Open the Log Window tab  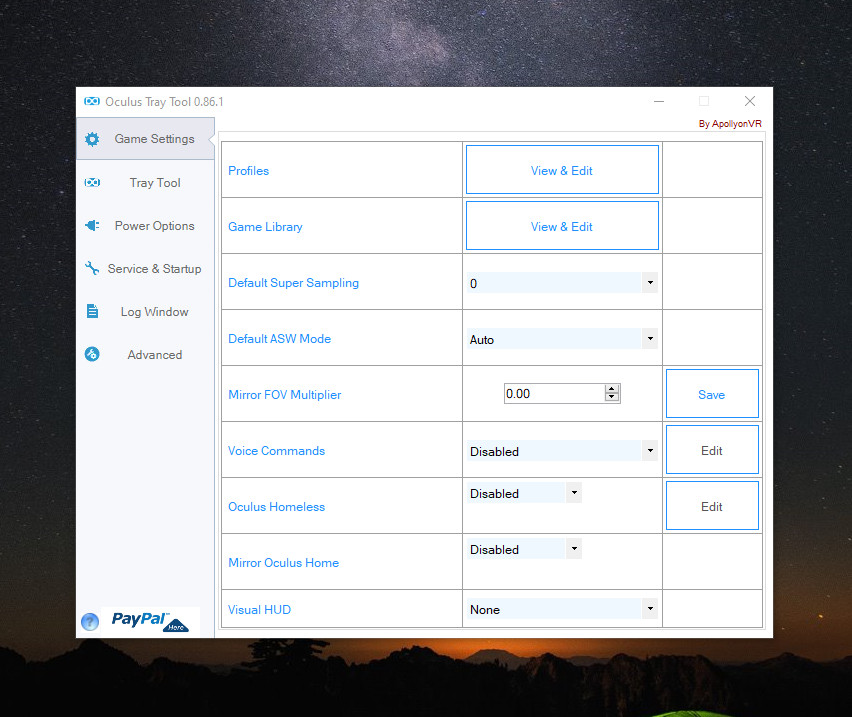pyautogui.click(x=146, y=311)
